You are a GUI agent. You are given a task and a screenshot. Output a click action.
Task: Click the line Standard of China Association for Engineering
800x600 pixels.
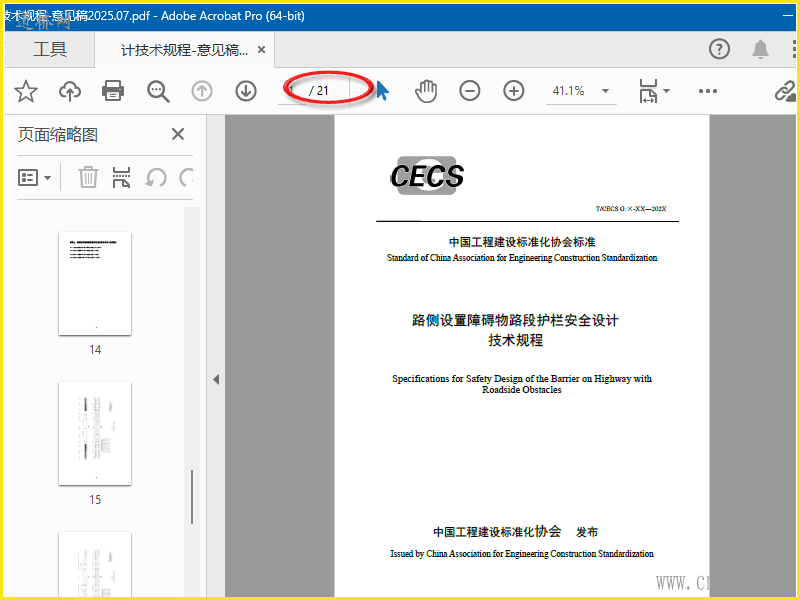tap(522, 258)
